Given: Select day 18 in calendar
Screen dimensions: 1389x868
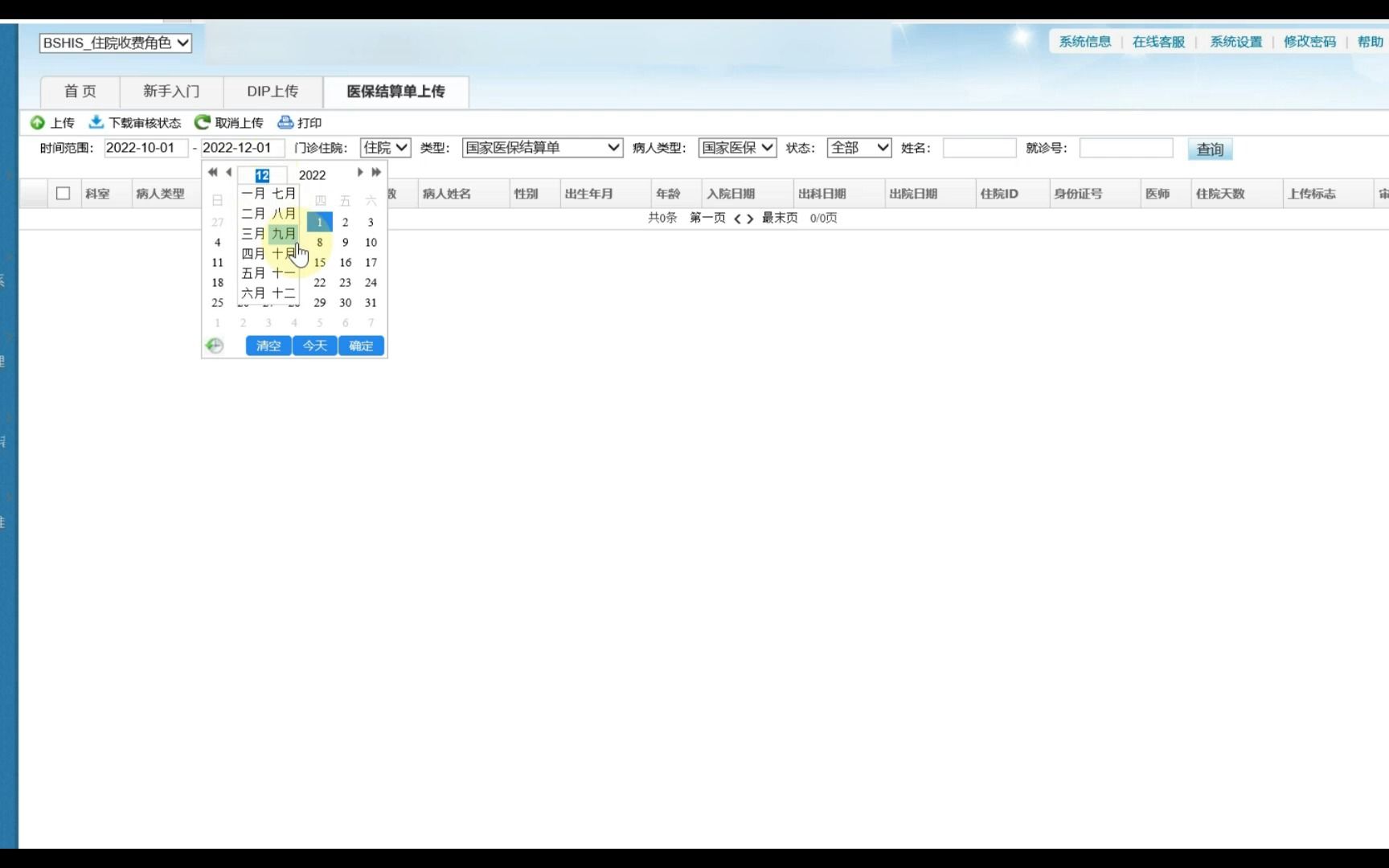Looking at the screenshot, I should click(217, 282).
